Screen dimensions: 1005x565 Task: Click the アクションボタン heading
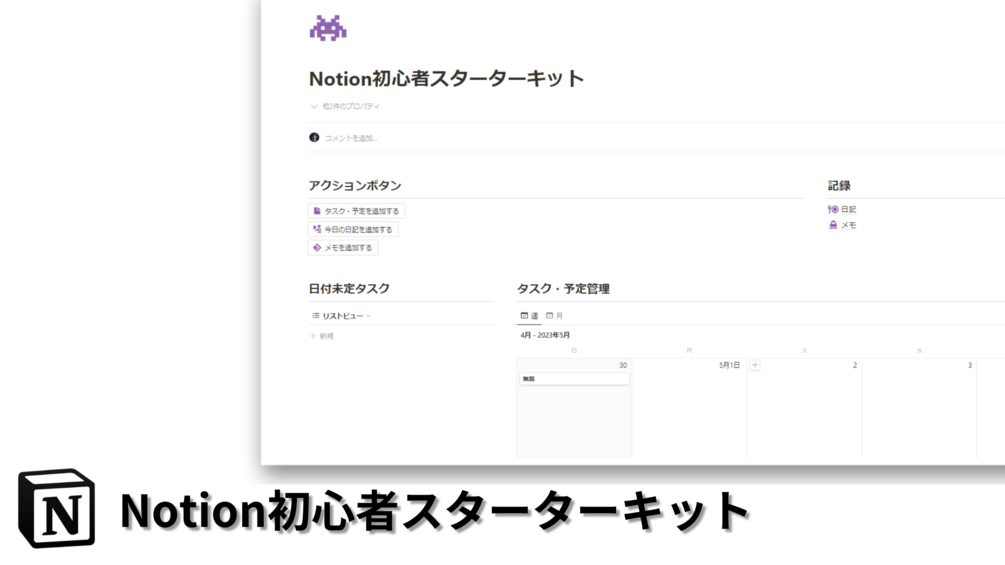click(355, 186)
